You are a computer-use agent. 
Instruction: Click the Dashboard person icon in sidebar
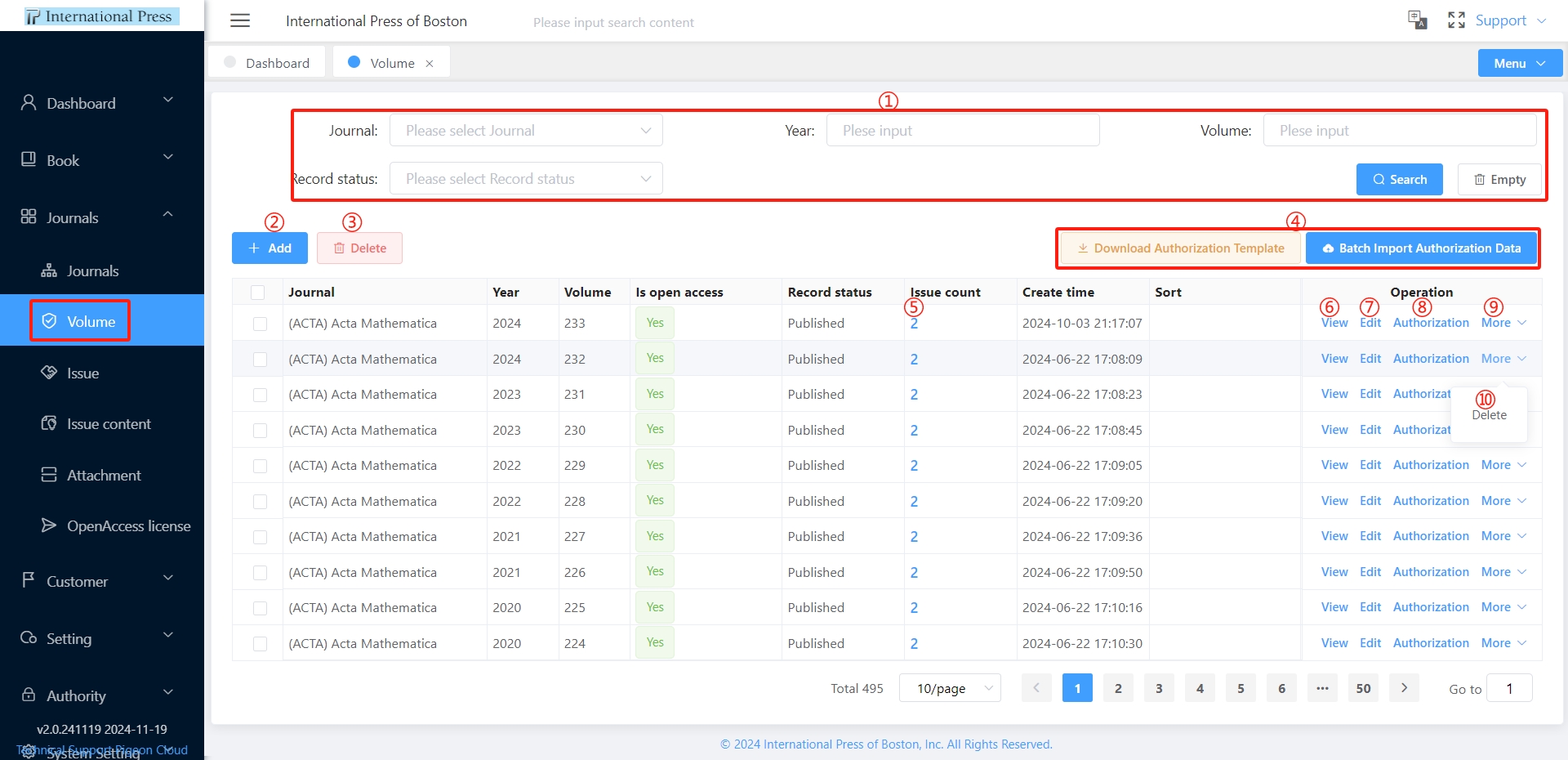click(x=29, y=102)
